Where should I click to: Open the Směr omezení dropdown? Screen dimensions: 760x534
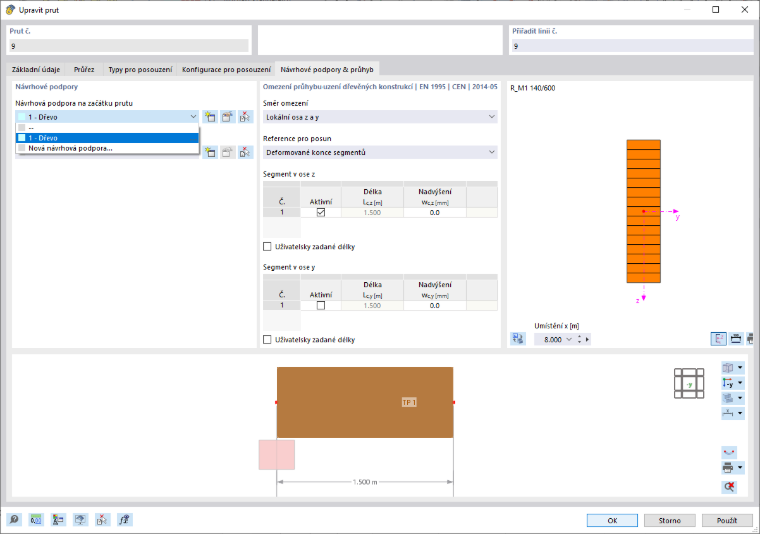click(x=380, y=117)
